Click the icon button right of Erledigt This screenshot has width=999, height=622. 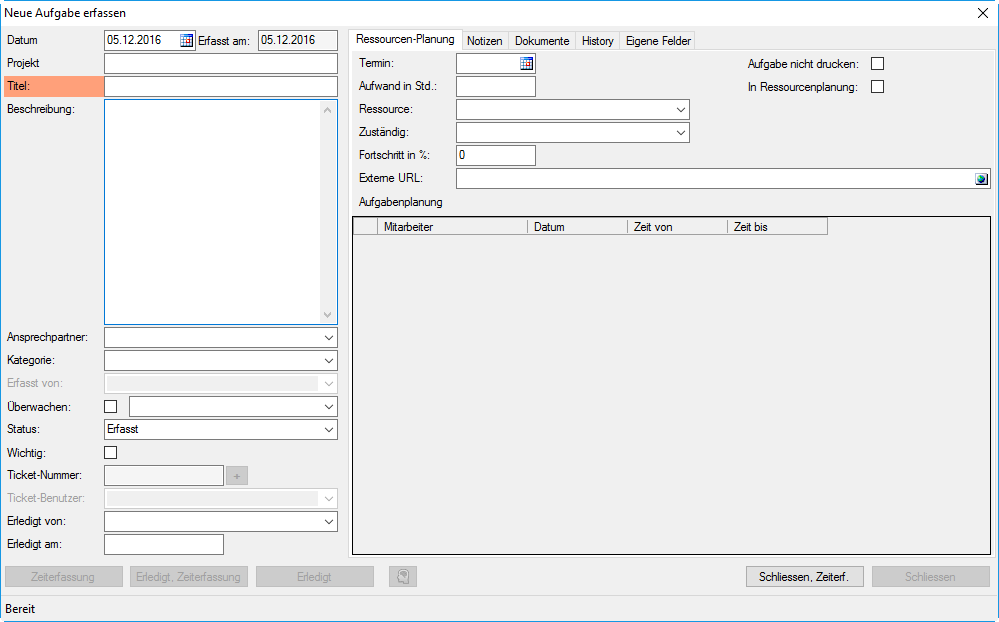pos(402,577)
